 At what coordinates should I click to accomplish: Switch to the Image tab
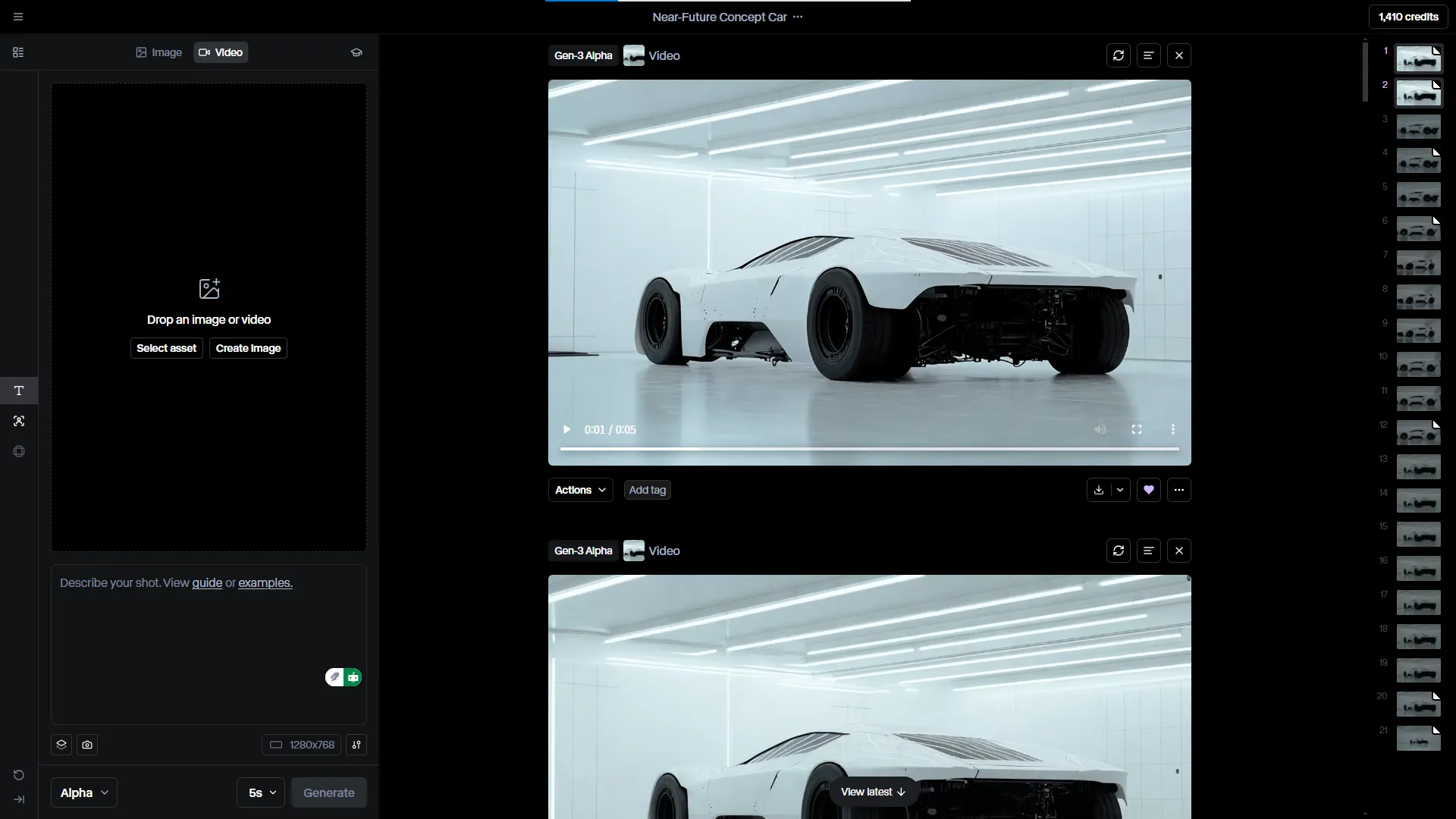[x=159, y=52]
